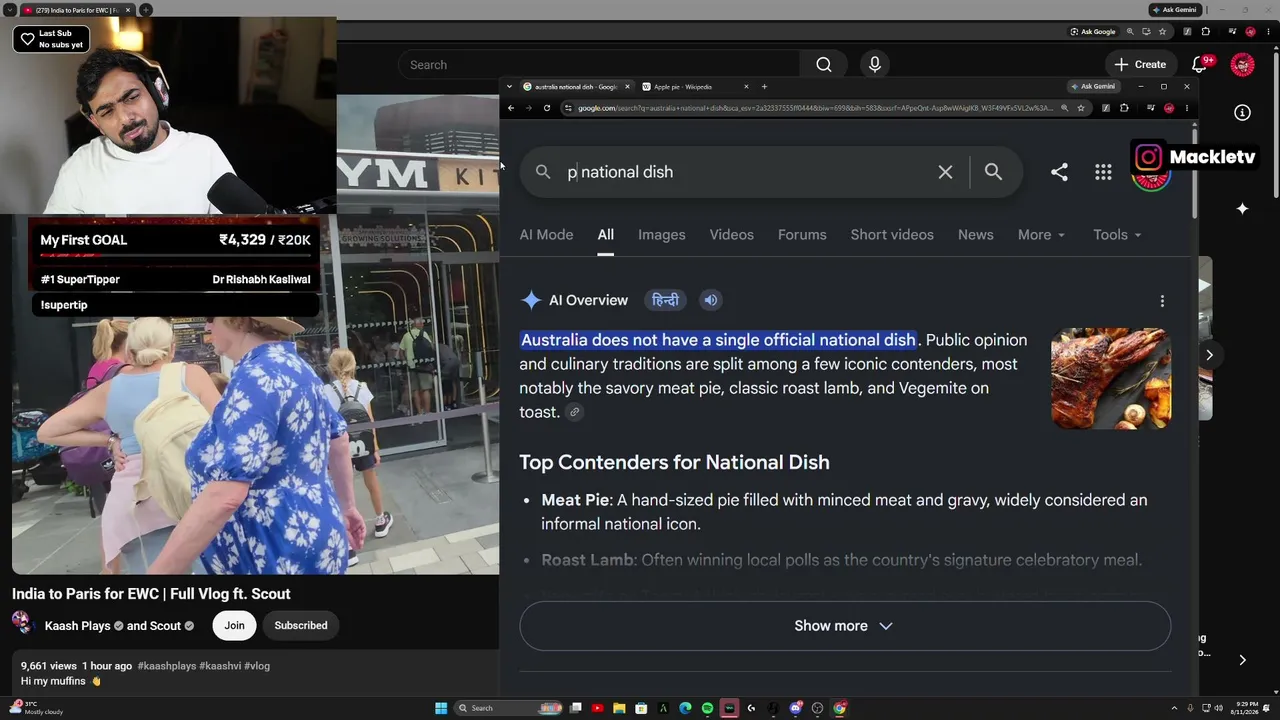Expand the AI Overview with Show more
The height and width of the screenshot is (720, 1280).
pyautogui.click(x=845, y=626)
